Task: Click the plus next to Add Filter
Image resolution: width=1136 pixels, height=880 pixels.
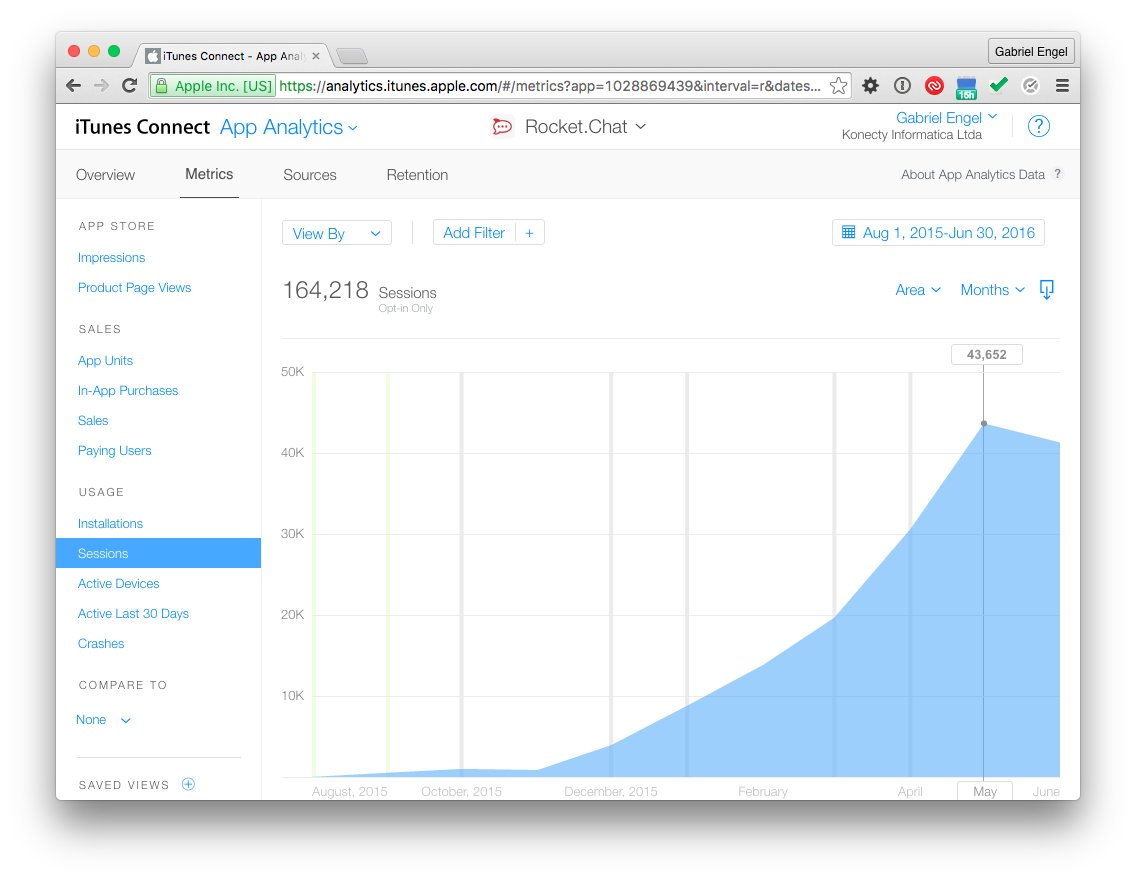Action: coord(530,233)
